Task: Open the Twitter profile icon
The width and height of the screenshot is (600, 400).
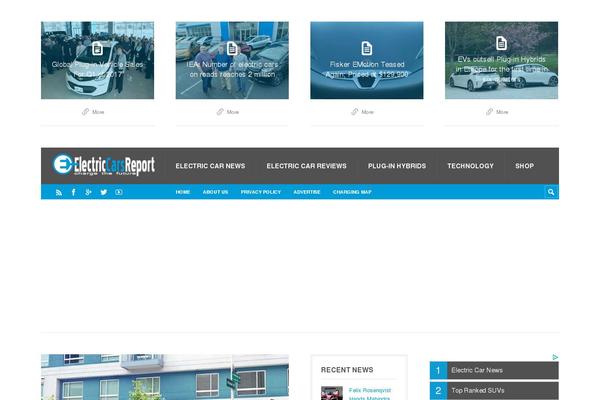Action: coord(104,192)
